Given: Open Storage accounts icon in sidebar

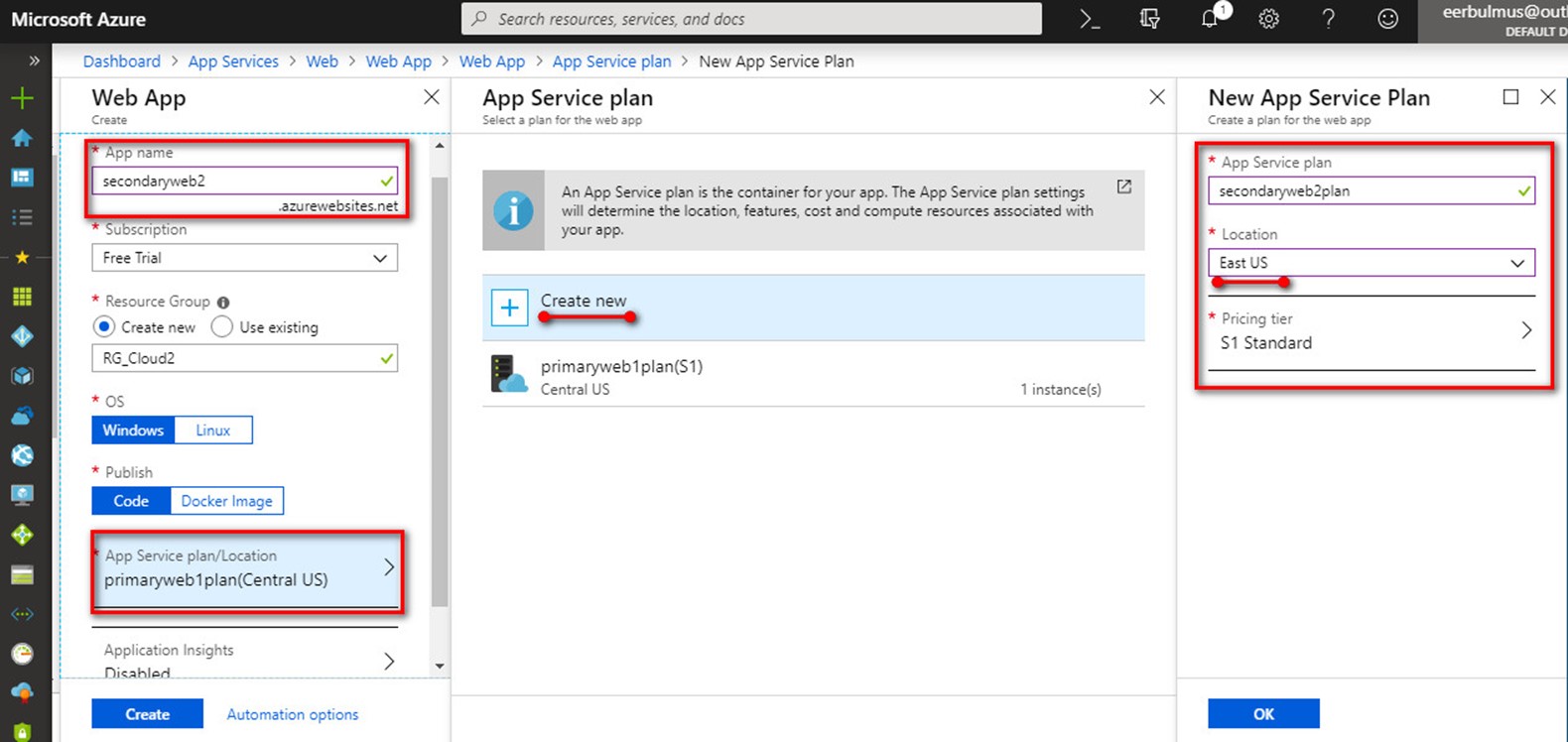Looking at the screenshot, I should point(22,574).
